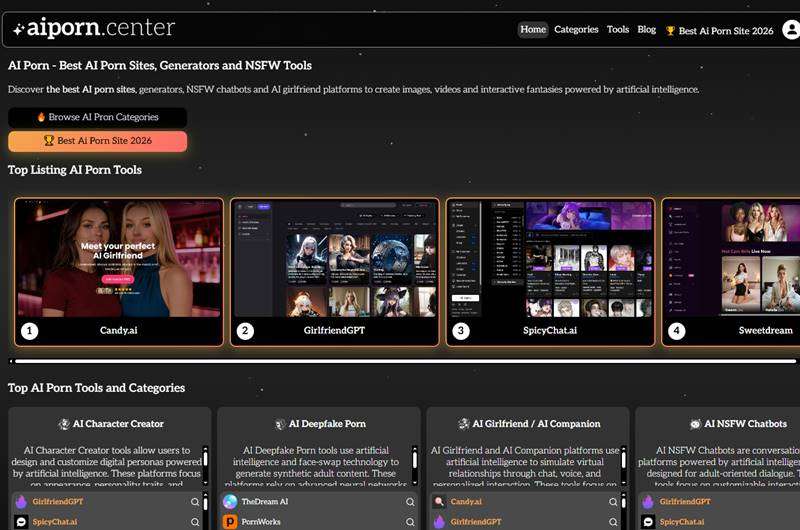Click the AI NSFW Chatbots heading icon
Image resolution: width=800 pixels, height=530 pixels.
pyautogui.click(x=695, y=424)
